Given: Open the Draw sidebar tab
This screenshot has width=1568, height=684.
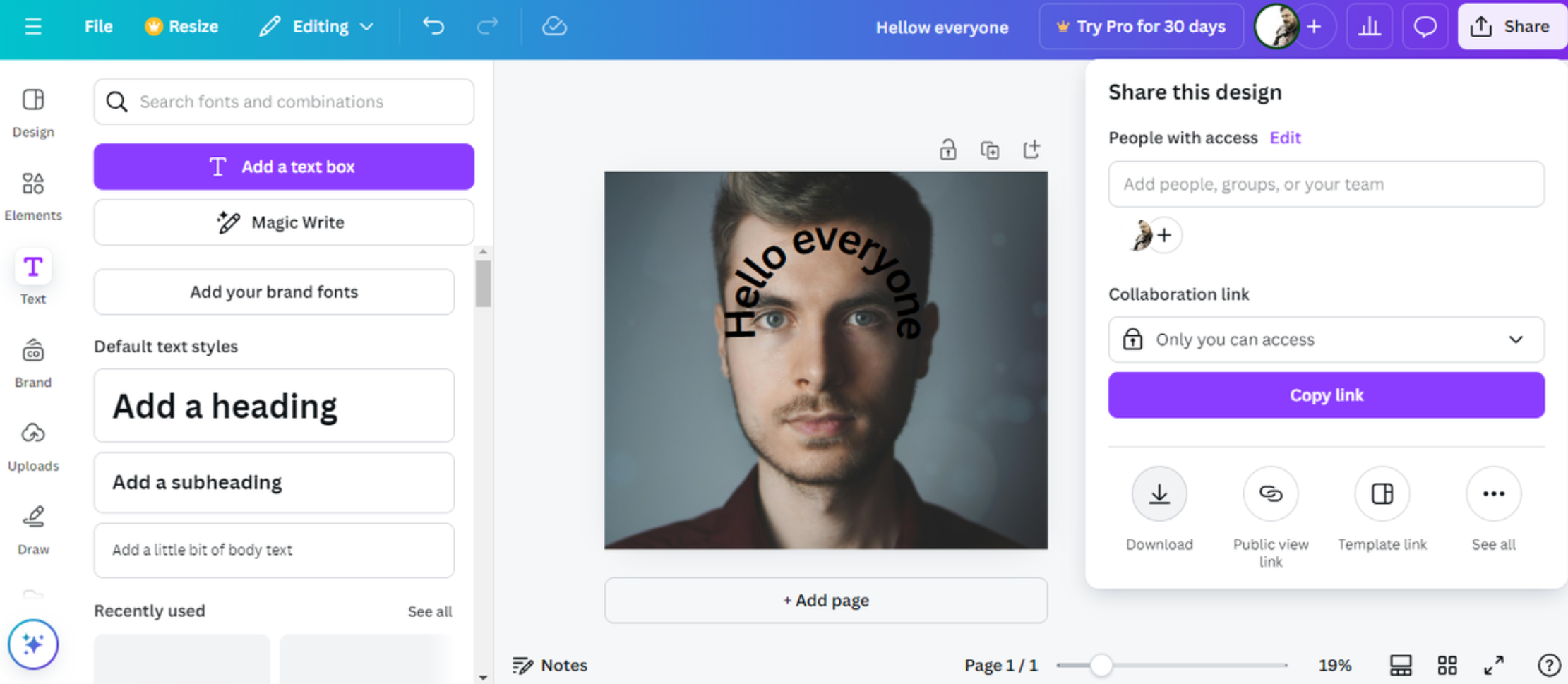Looking at the screenshot, I should [33, 530].
